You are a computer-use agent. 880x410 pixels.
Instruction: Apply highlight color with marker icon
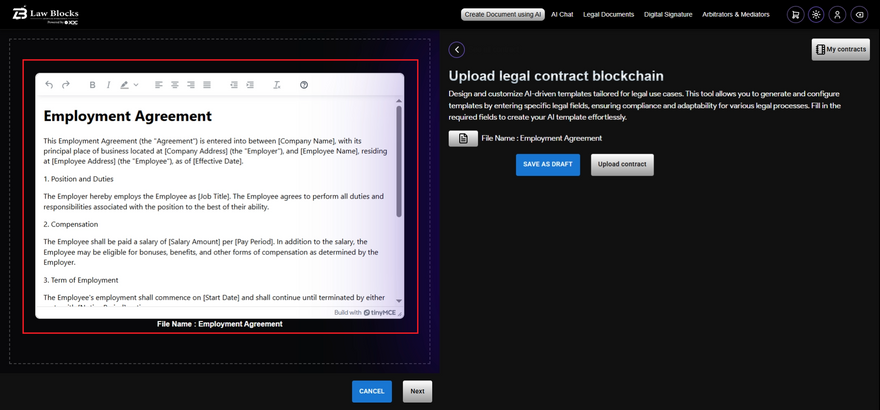[x=125, y=85]
